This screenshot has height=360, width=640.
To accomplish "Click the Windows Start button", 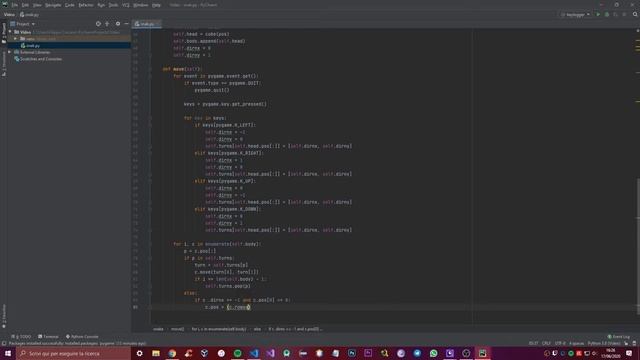I will coord(8,353).
